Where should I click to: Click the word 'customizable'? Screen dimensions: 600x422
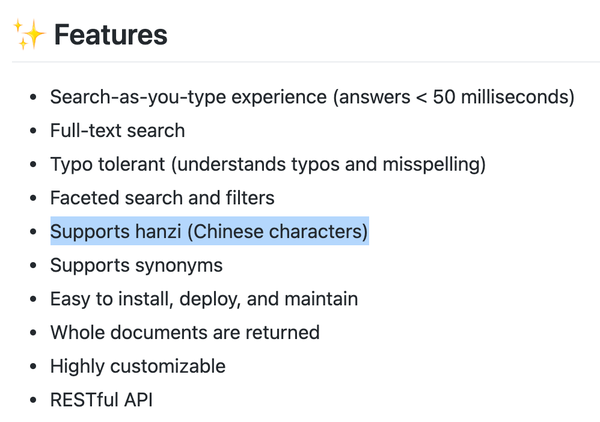(168, 366)
